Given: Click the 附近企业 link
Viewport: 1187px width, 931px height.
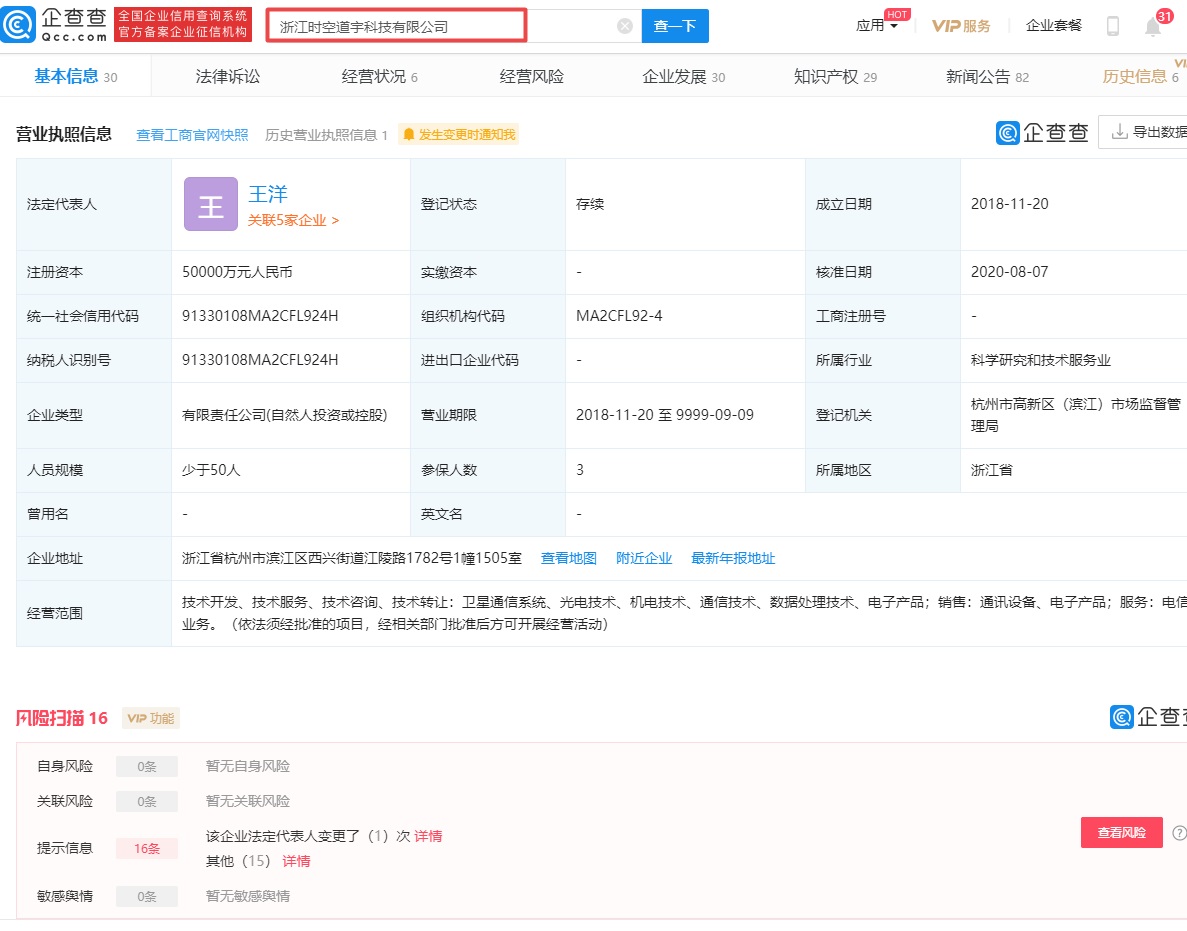Looking at the screenshot, I should (x=644, y=559).
